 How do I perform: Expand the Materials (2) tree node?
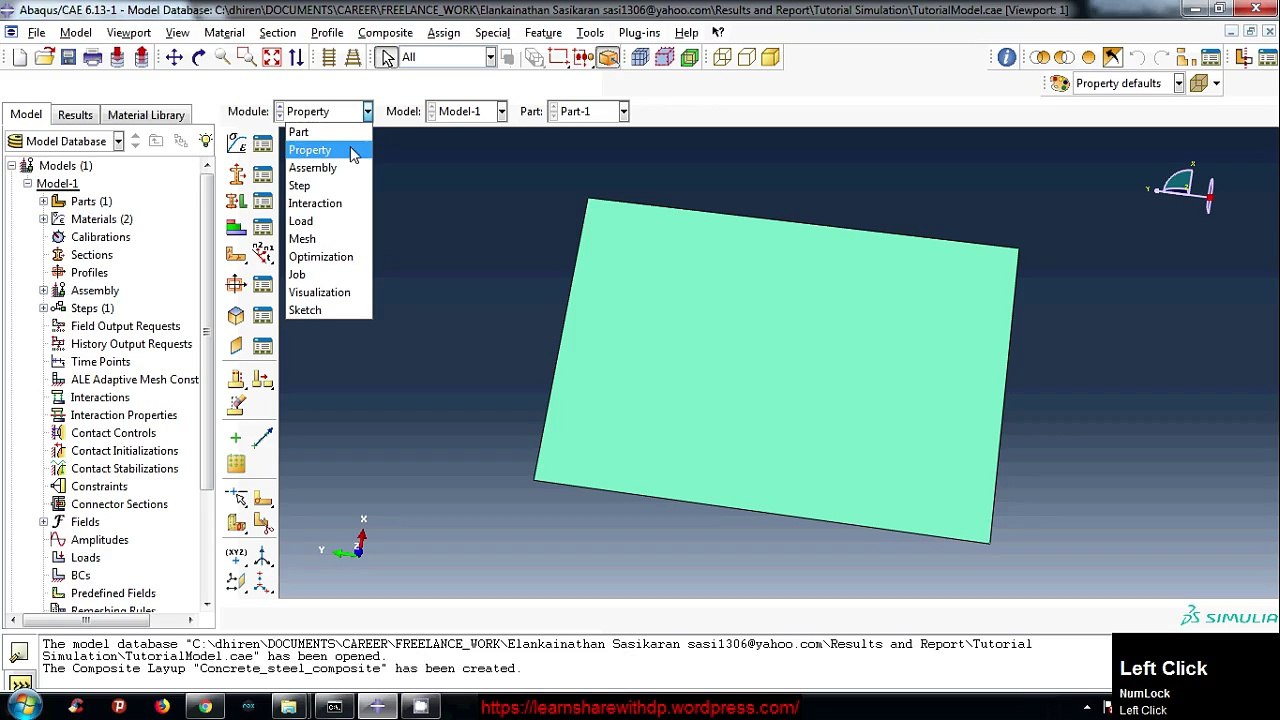tap(44, 219)
